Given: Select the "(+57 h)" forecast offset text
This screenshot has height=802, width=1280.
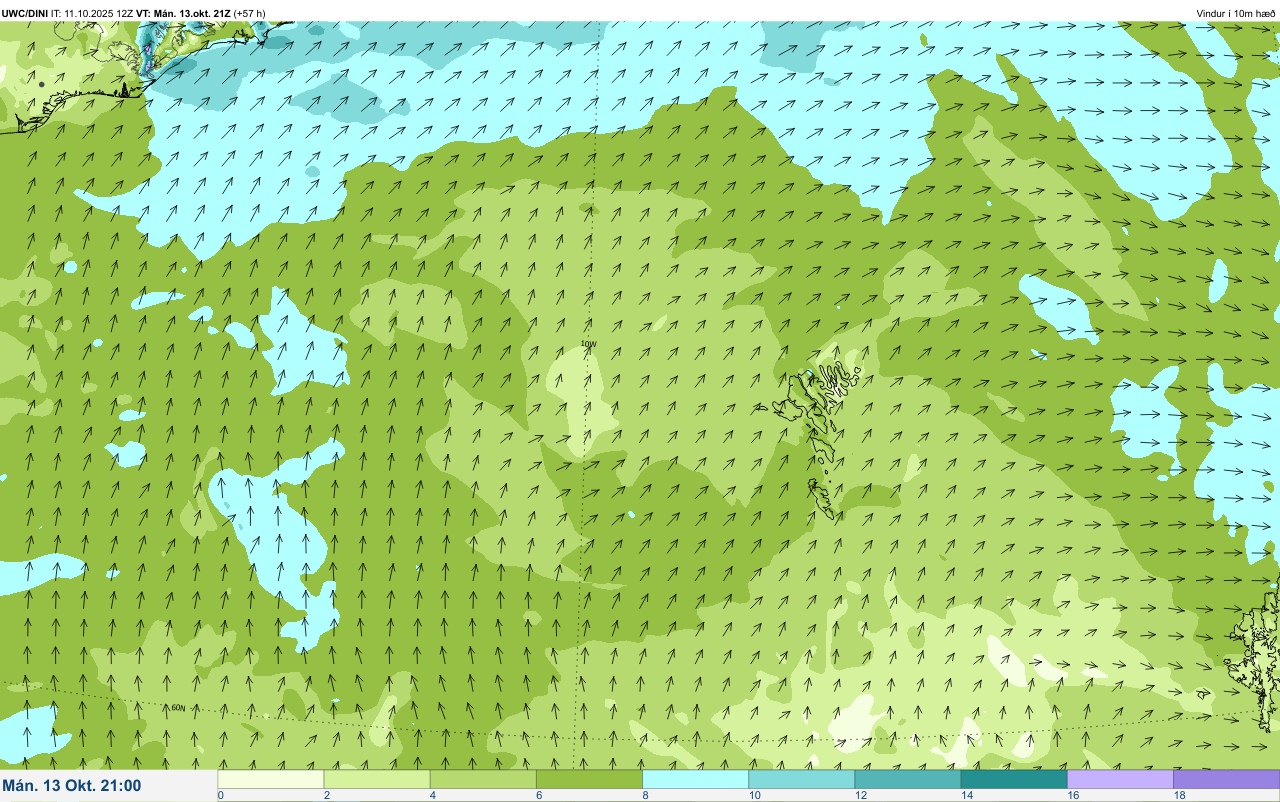Looking at the screenshot, I should [x=248, y=13].
